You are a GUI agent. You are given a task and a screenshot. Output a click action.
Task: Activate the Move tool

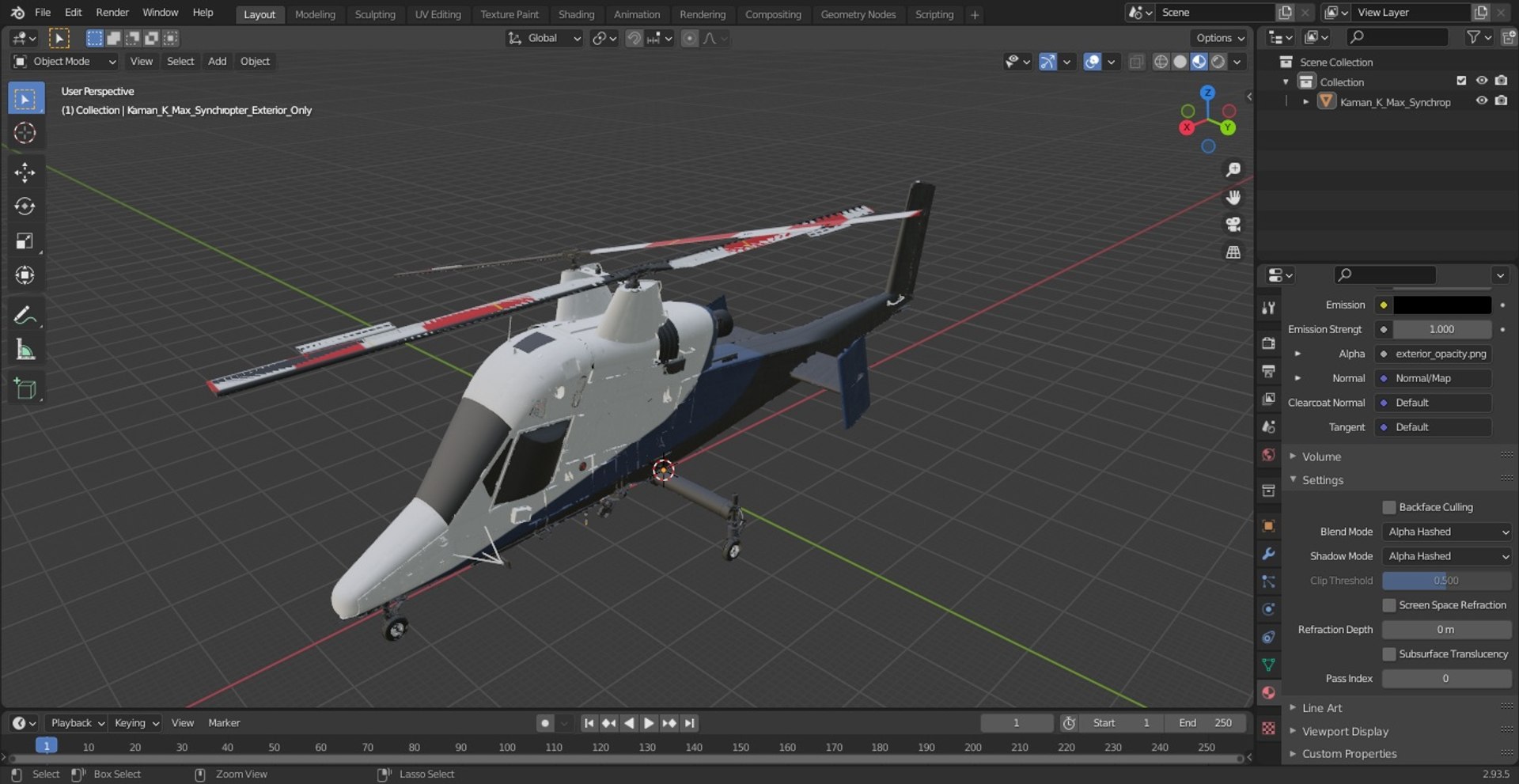25,172
